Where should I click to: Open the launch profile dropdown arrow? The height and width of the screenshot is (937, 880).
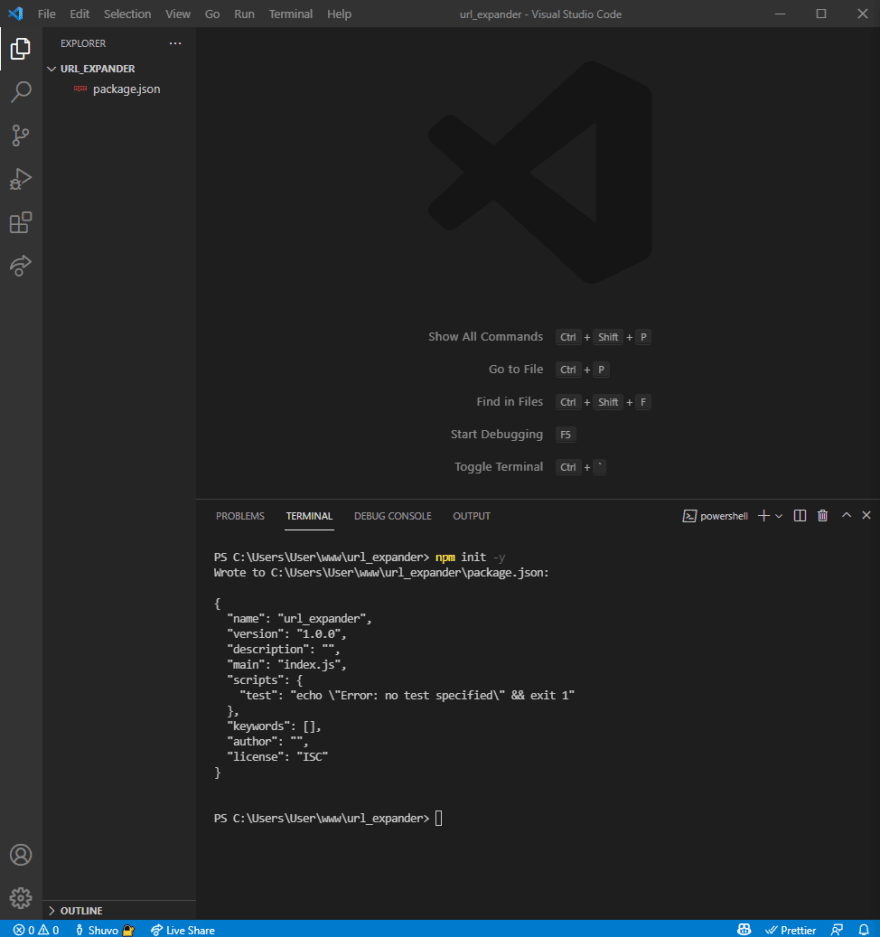click(778, 516)
